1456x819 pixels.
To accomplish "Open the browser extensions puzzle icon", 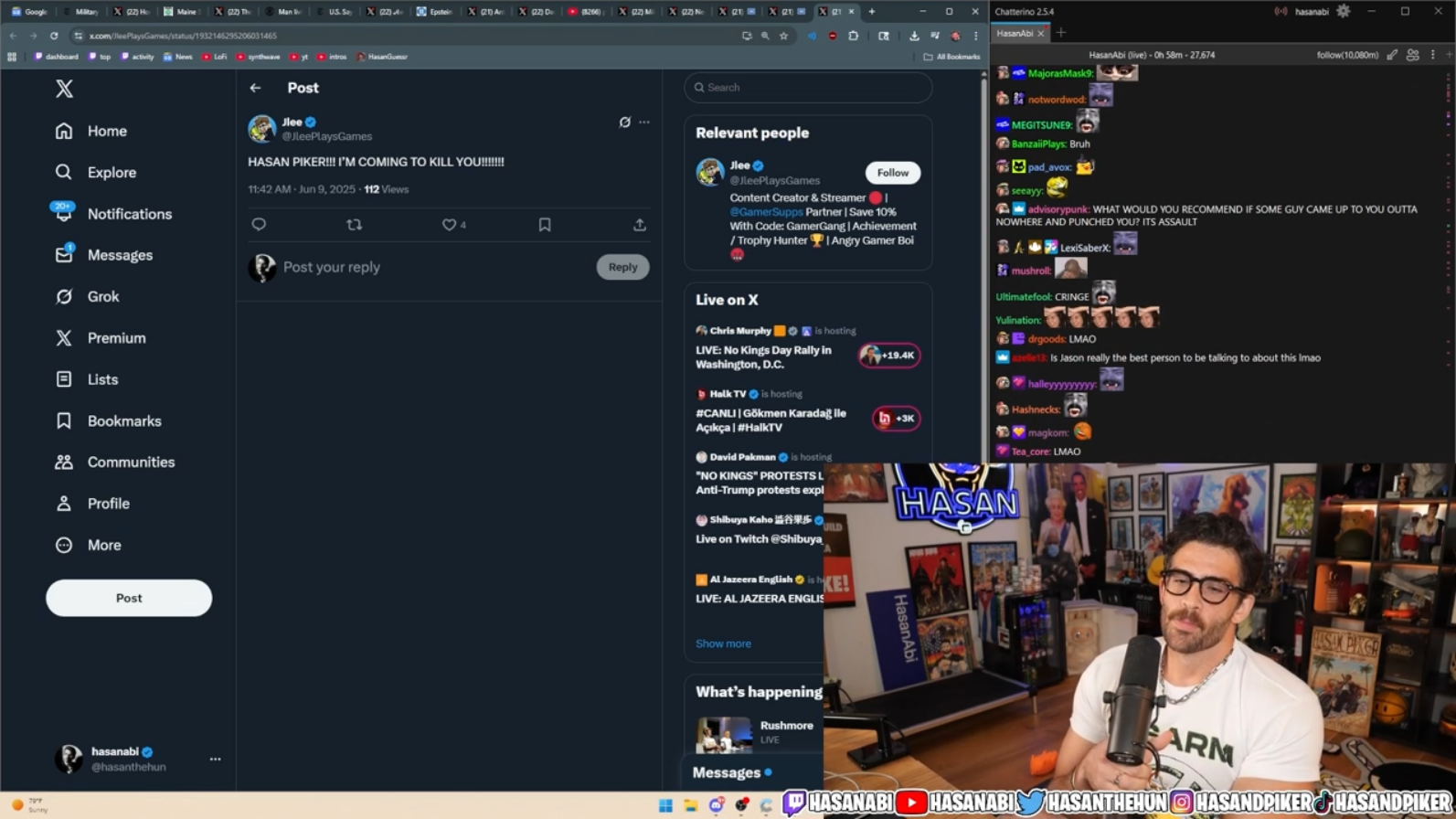I will 854,36.
